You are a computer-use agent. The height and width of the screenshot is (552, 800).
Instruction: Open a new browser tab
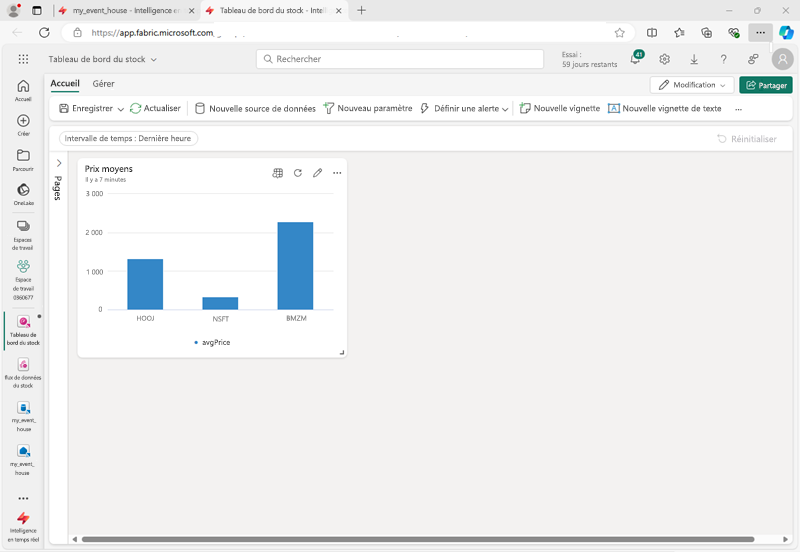pos(361,10)
